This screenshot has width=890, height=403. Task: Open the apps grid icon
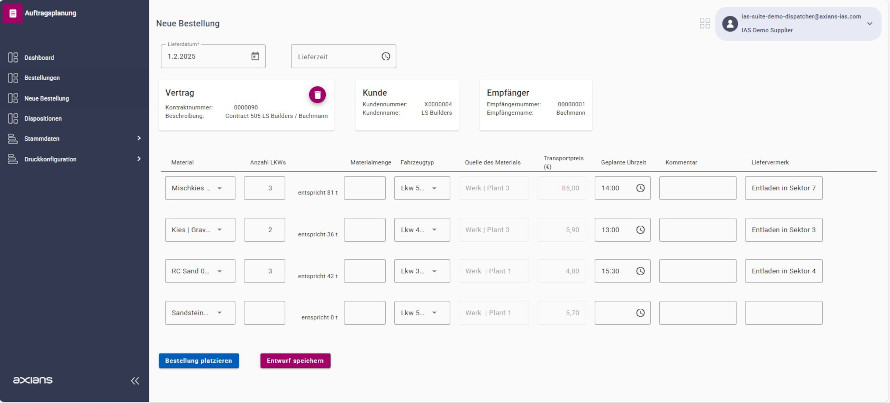tap(705, 23)
